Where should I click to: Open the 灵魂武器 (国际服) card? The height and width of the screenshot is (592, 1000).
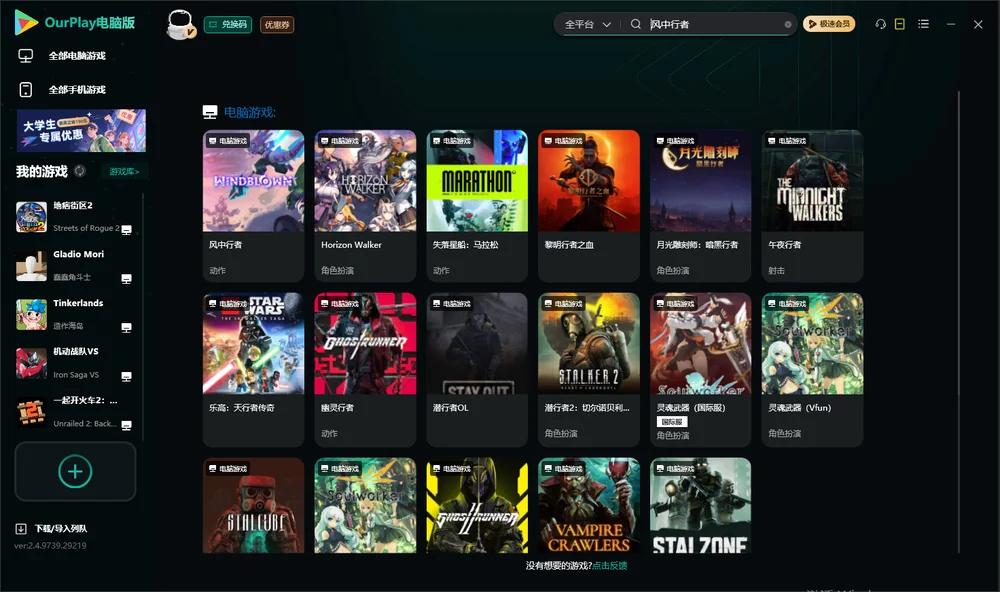(701, 369)
